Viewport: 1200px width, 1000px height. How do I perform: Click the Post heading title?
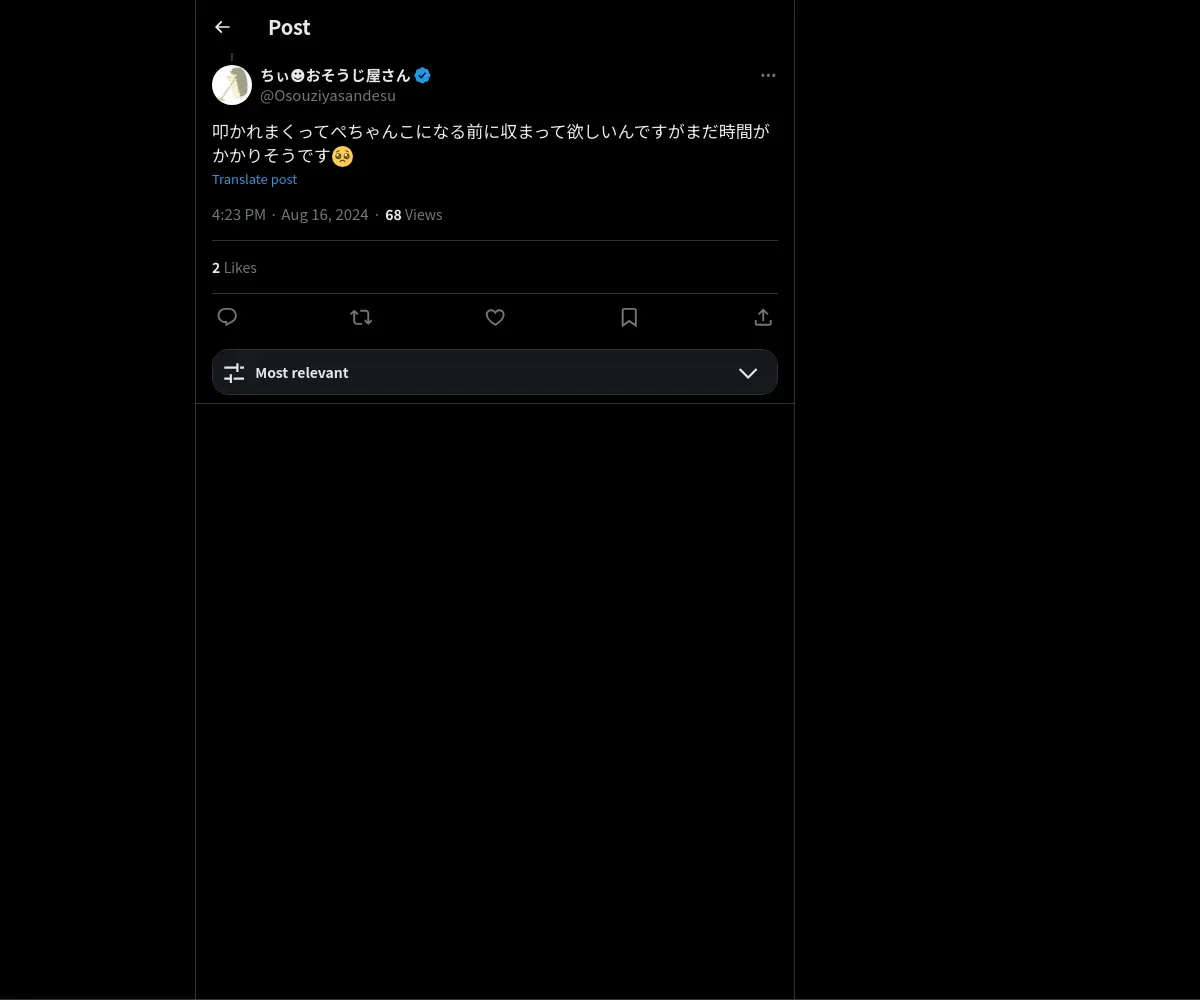(289, 27)
